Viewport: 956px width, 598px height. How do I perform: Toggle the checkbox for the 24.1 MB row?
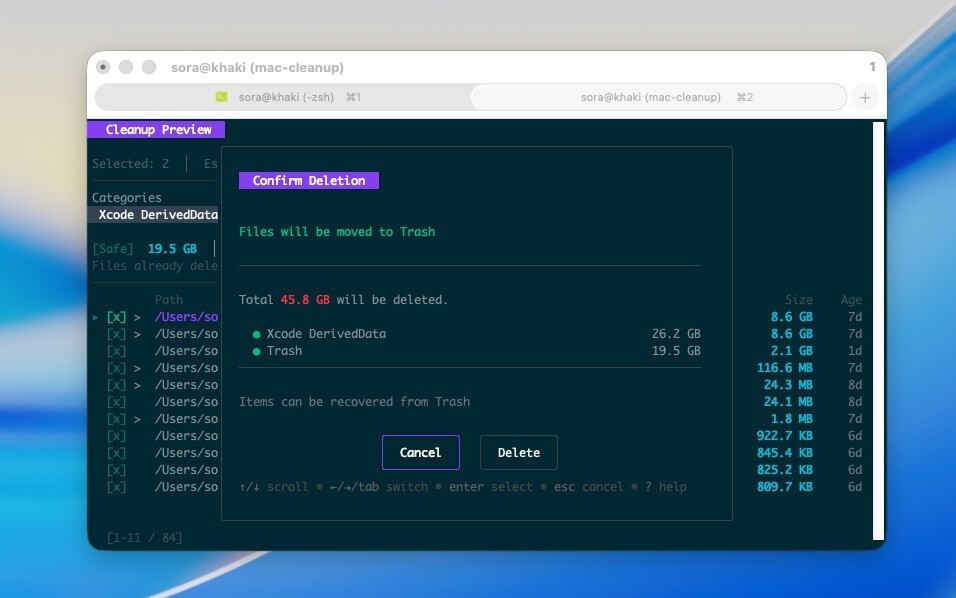click(x=116, y=402)
